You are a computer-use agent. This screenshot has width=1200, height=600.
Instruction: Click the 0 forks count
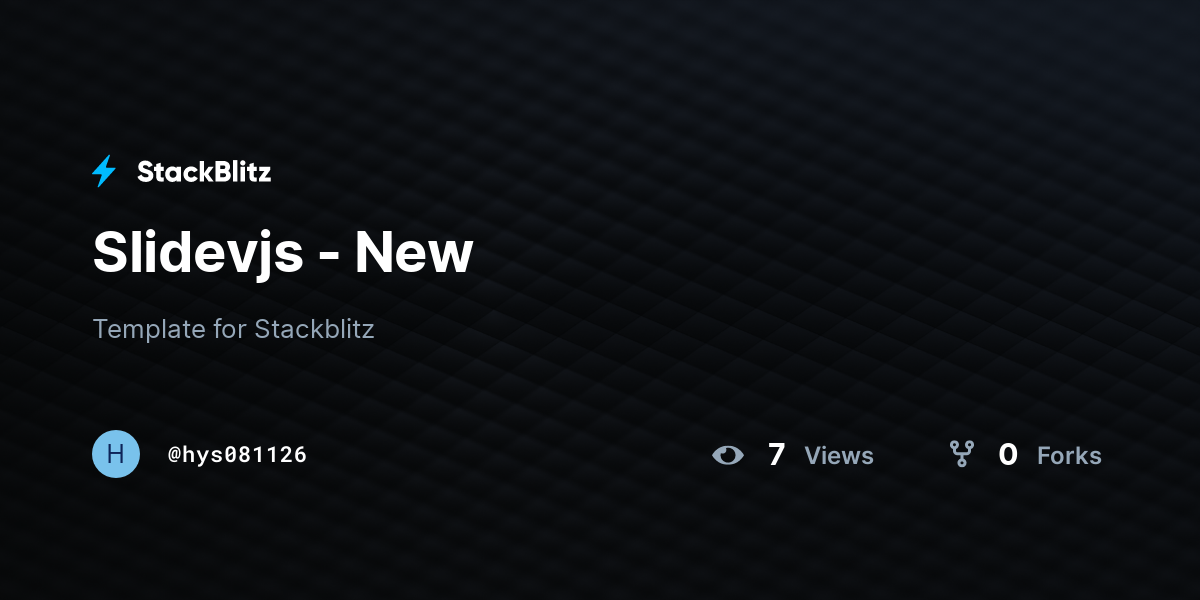[x=1008, y=455]
